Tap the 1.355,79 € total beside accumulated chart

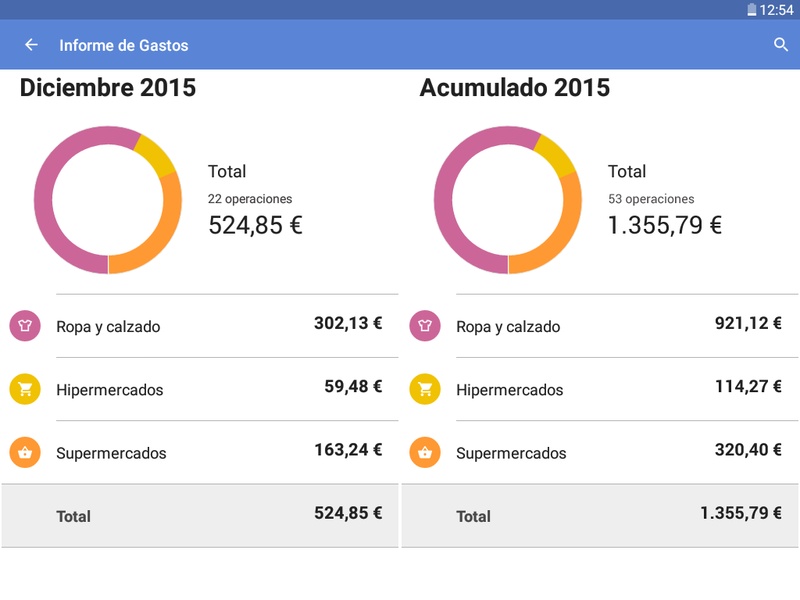pos(665,225)
